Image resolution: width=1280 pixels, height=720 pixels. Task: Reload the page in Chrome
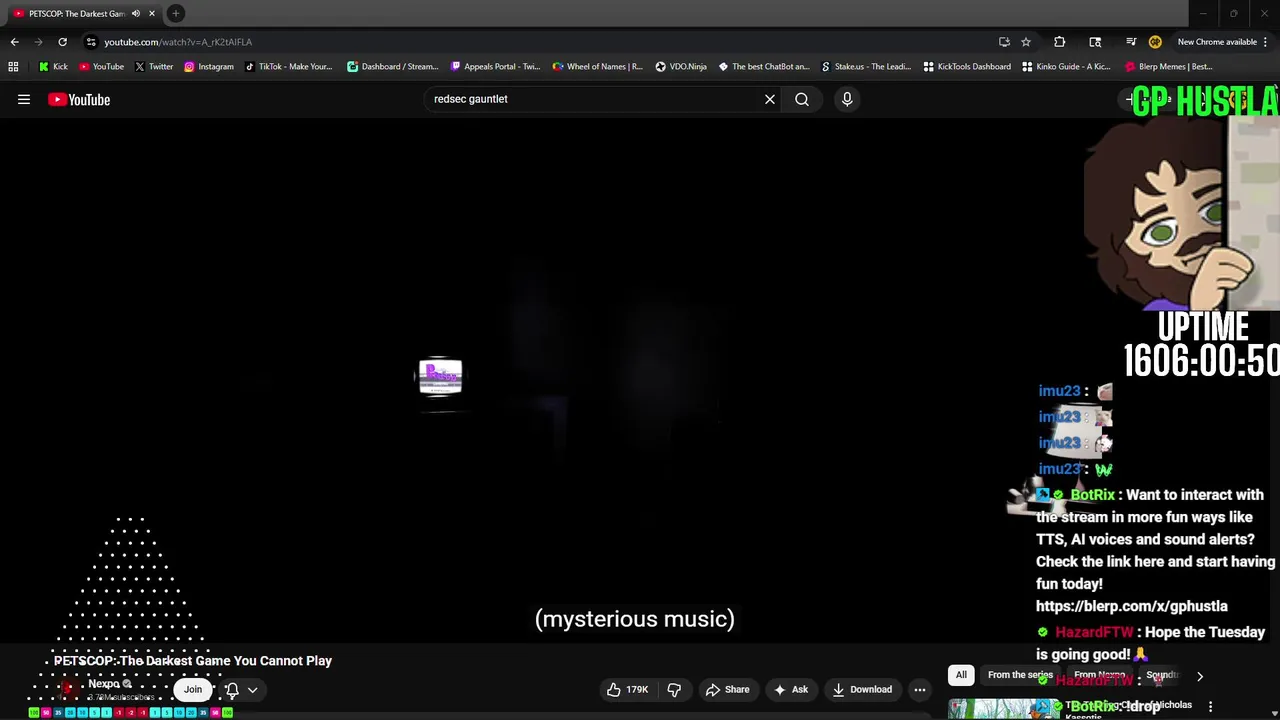62,42
